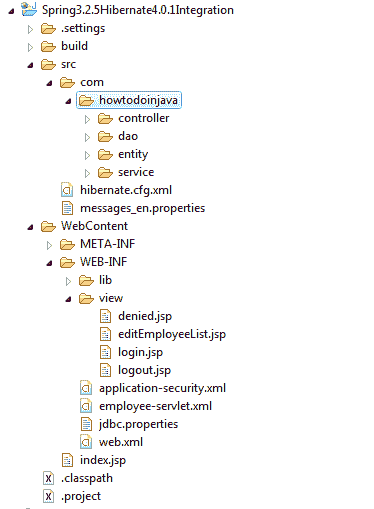Click the jdbc.properties file icon
Image resolution: width=374 pixels, height=509 pixels.
click(x=86, y=424)
